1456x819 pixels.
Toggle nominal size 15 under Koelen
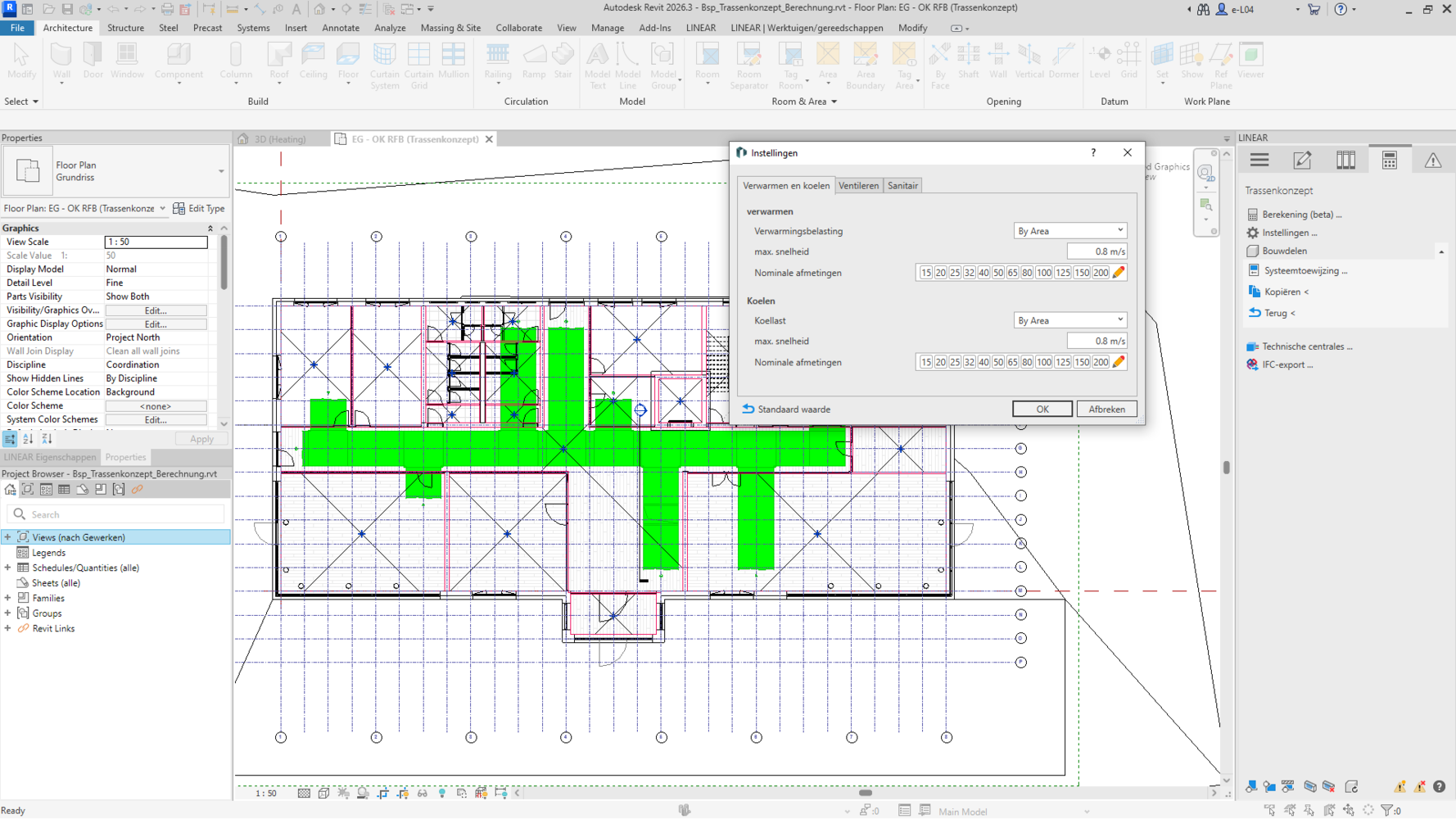pos(925,362)
